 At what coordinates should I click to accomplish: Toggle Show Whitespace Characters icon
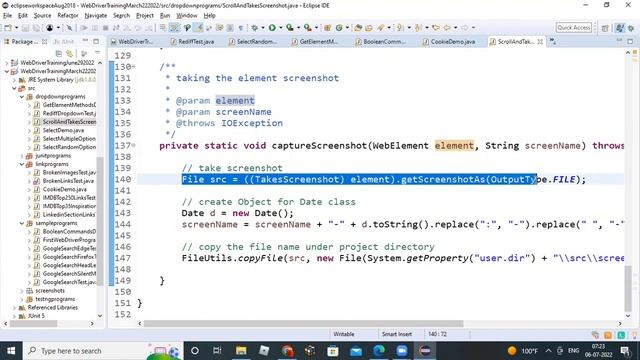pos(241,28)
